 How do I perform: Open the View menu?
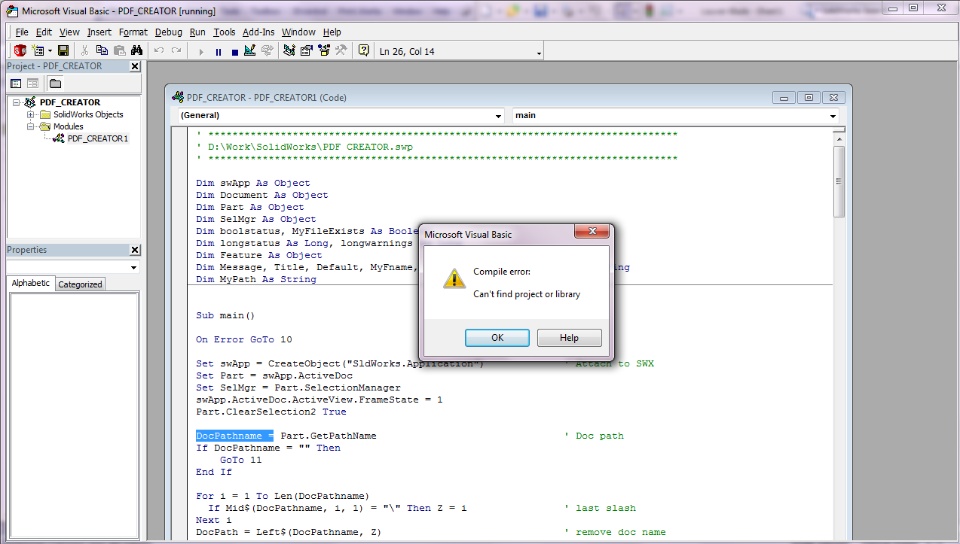[69, 32]
